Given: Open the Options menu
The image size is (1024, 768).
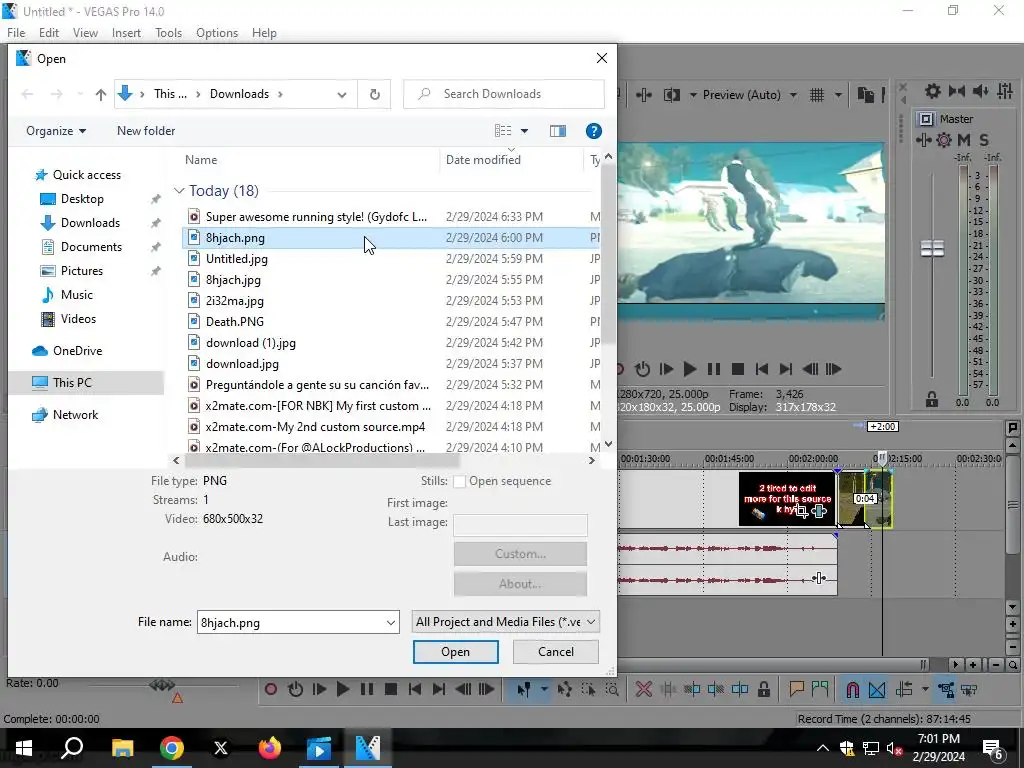Looking at the screenshot, I should 217,33.
